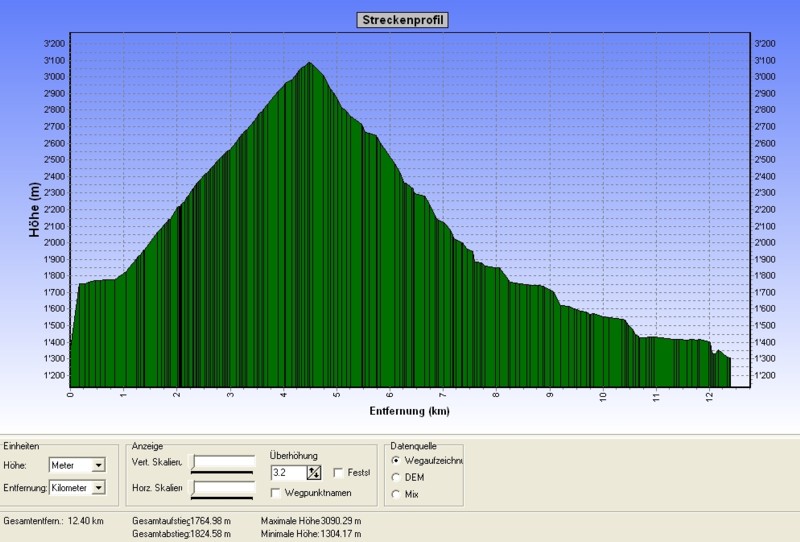The width and height of the screenshot is (800, 542).
Task: Click the Überhöhung value field showing 3.2
Action: coord(287,473)
